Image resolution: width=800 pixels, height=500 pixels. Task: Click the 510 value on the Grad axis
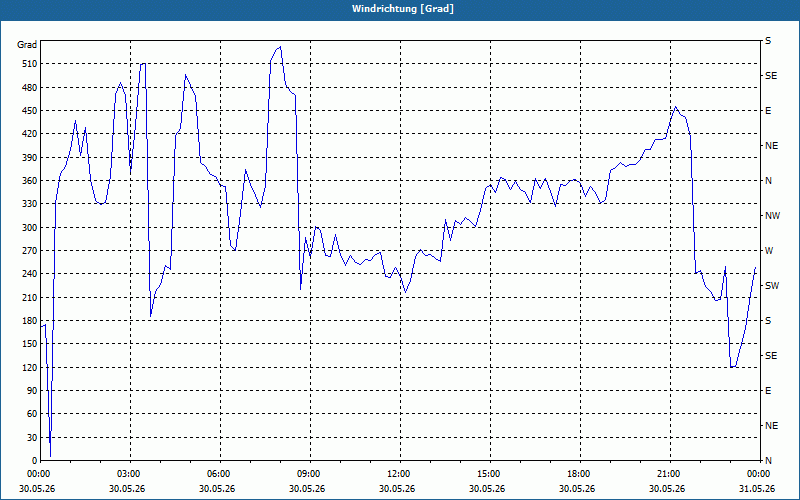tap(28, 64)
